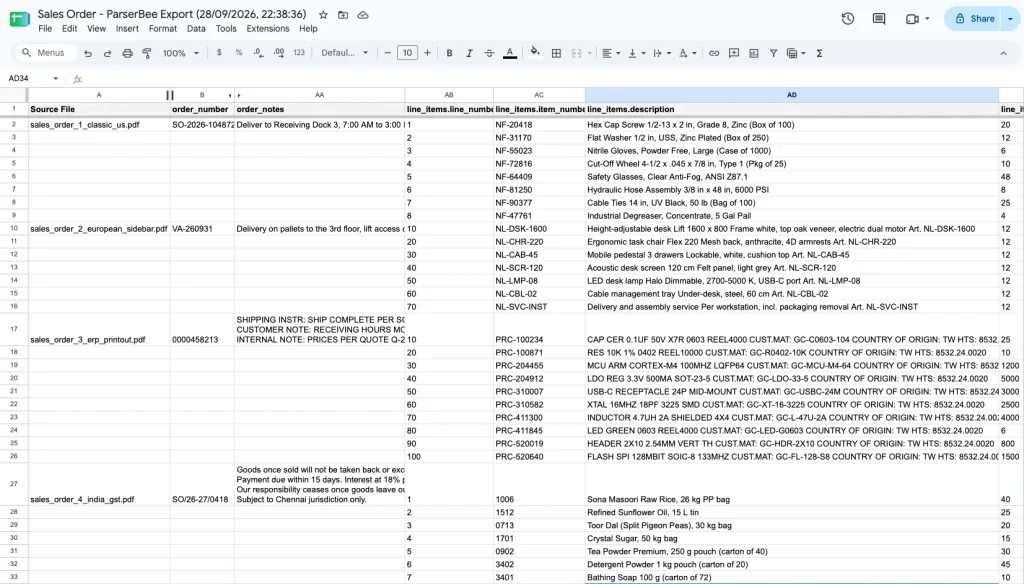Viewport: 1024px width, 584px height.
Task: Click the Share button
Action: 973,18
